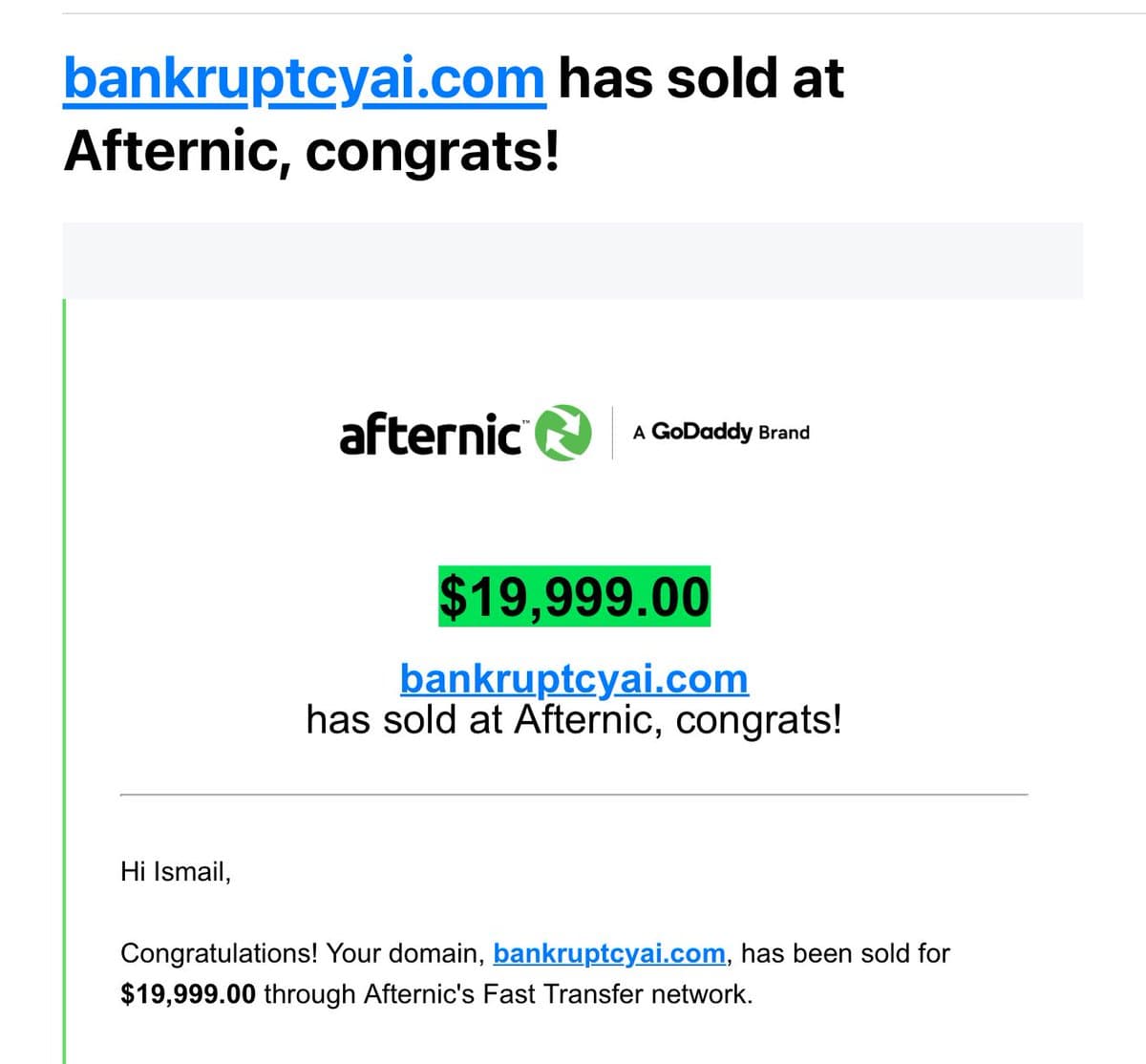Open bankruptcyai.com link in the large email title

coord(305,79)
